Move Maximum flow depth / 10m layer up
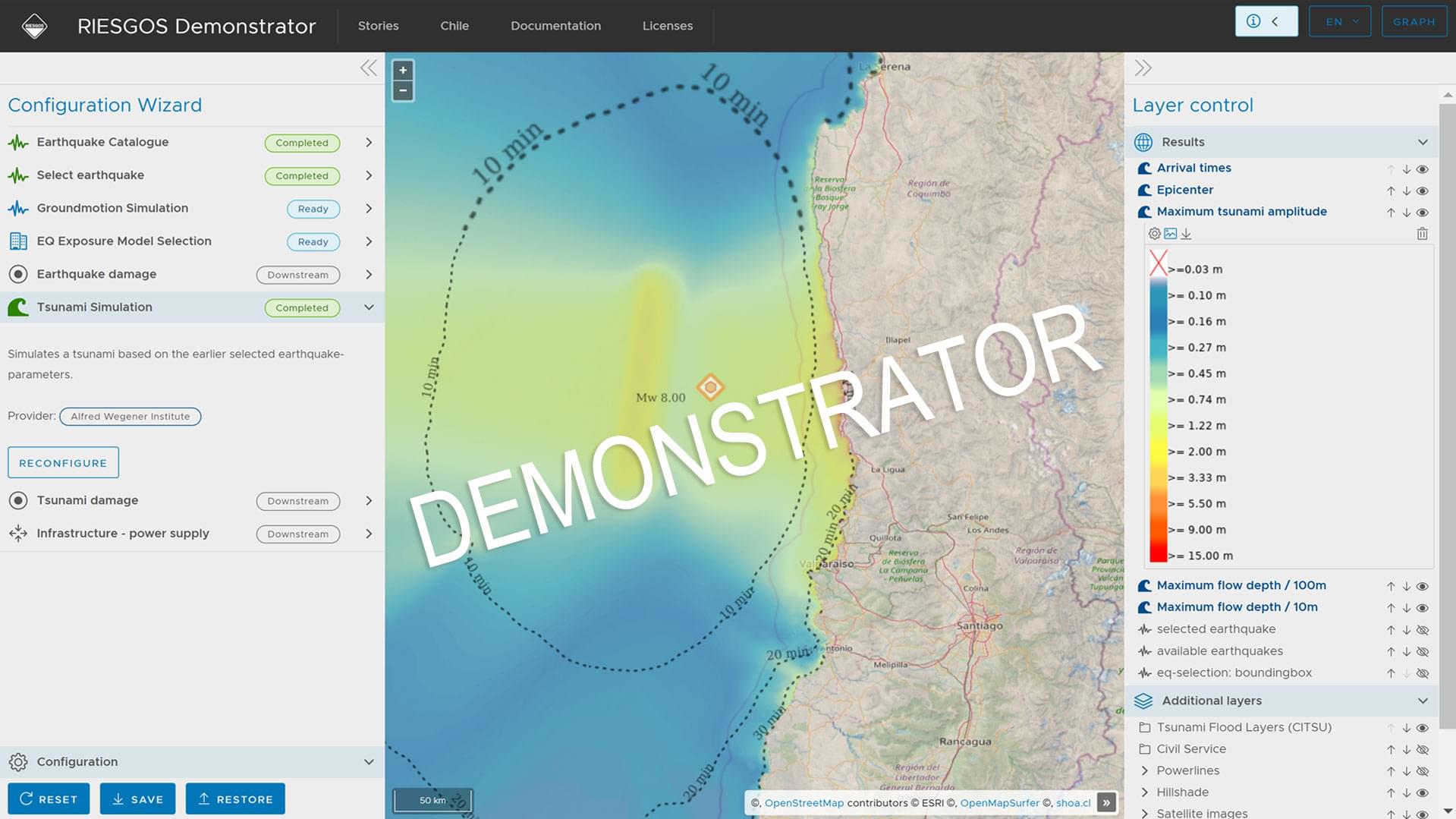This screenshot has width=1456, height=819. point(1391,609)
